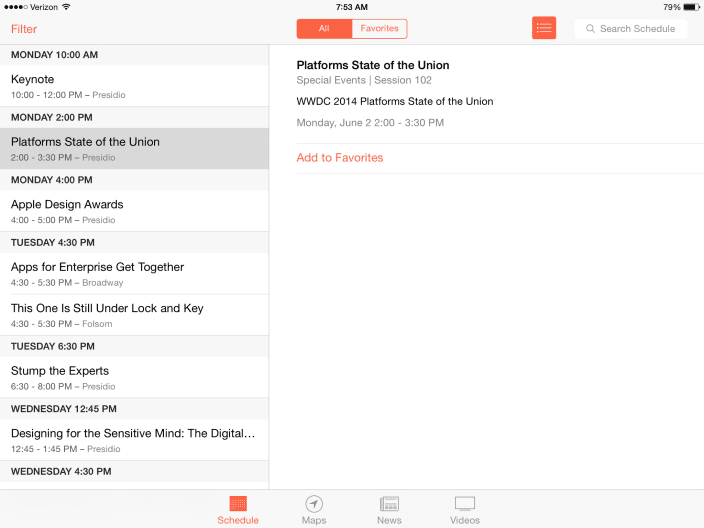Open Stump the Experts session

tap(134, 378)
